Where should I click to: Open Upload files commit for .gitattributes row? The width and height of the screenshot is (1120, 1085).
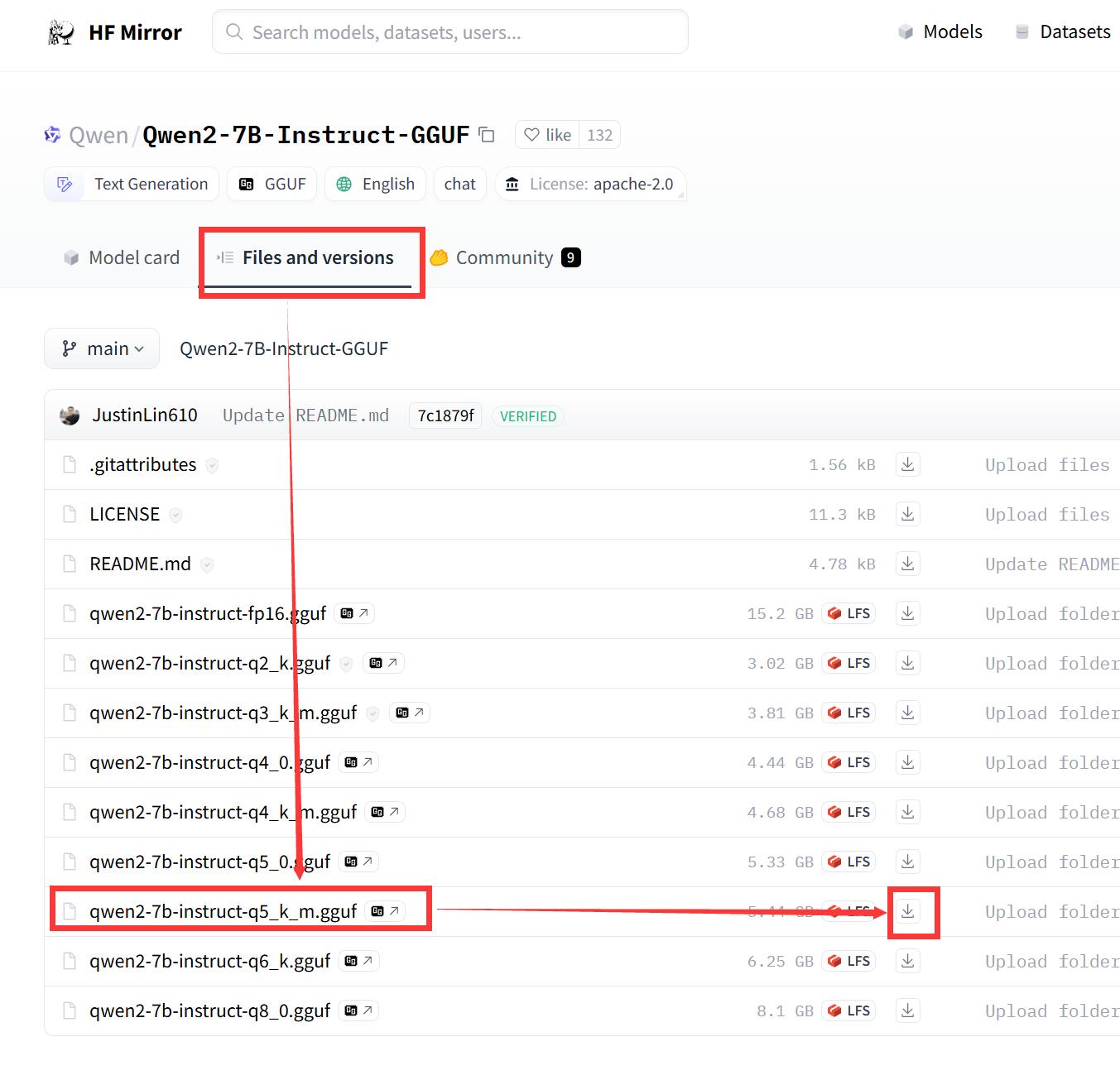click(1047, 465)
